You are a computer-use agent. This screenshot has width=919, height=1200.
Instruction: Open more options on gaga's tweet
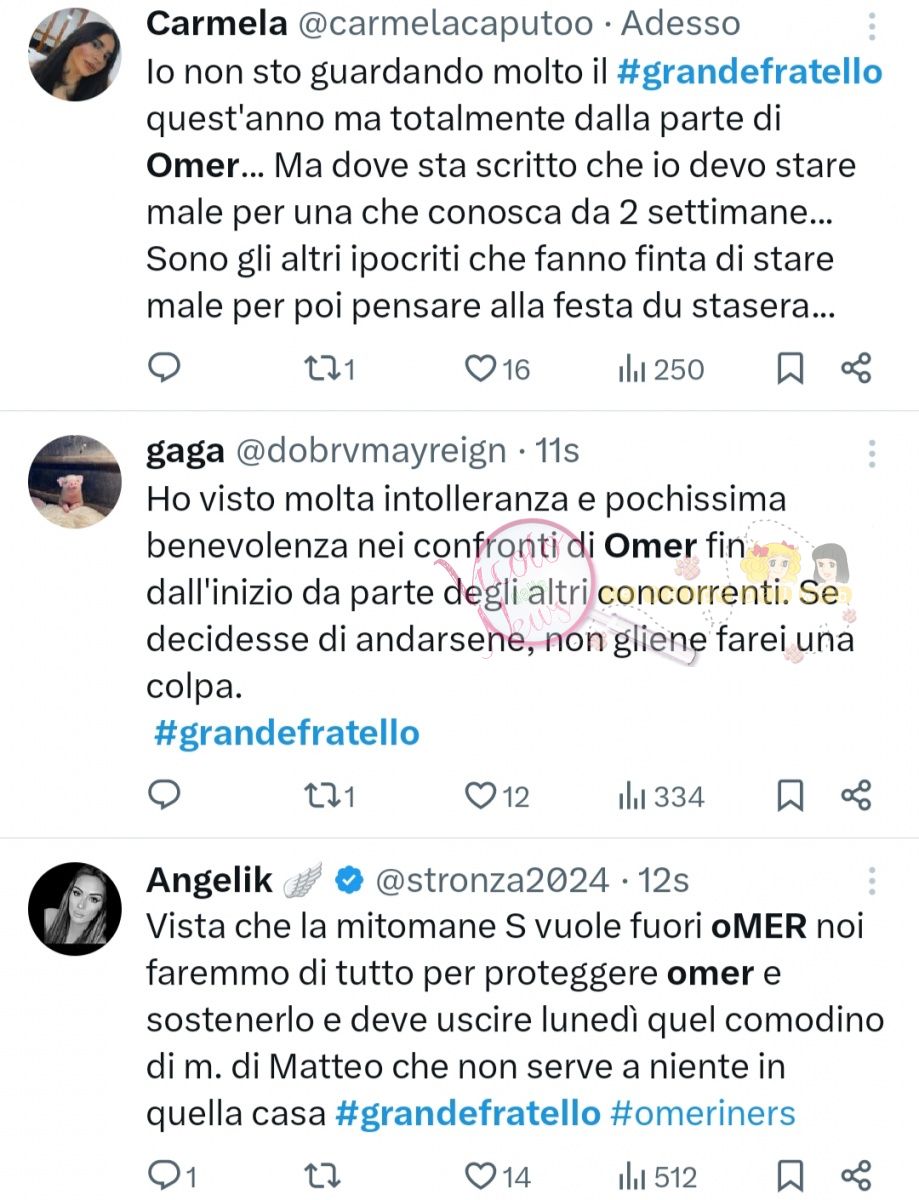pyautogui.click(x=872, y=453)
